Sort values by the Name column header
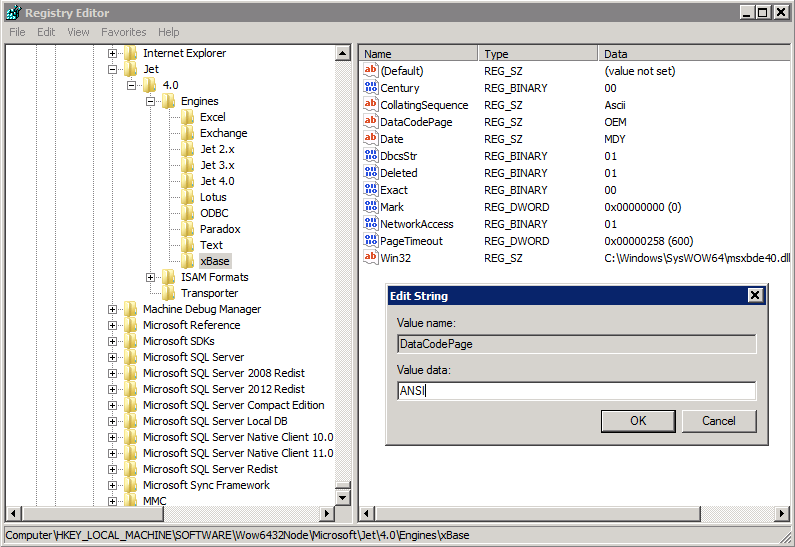795x547 pixels. (418, 54)
